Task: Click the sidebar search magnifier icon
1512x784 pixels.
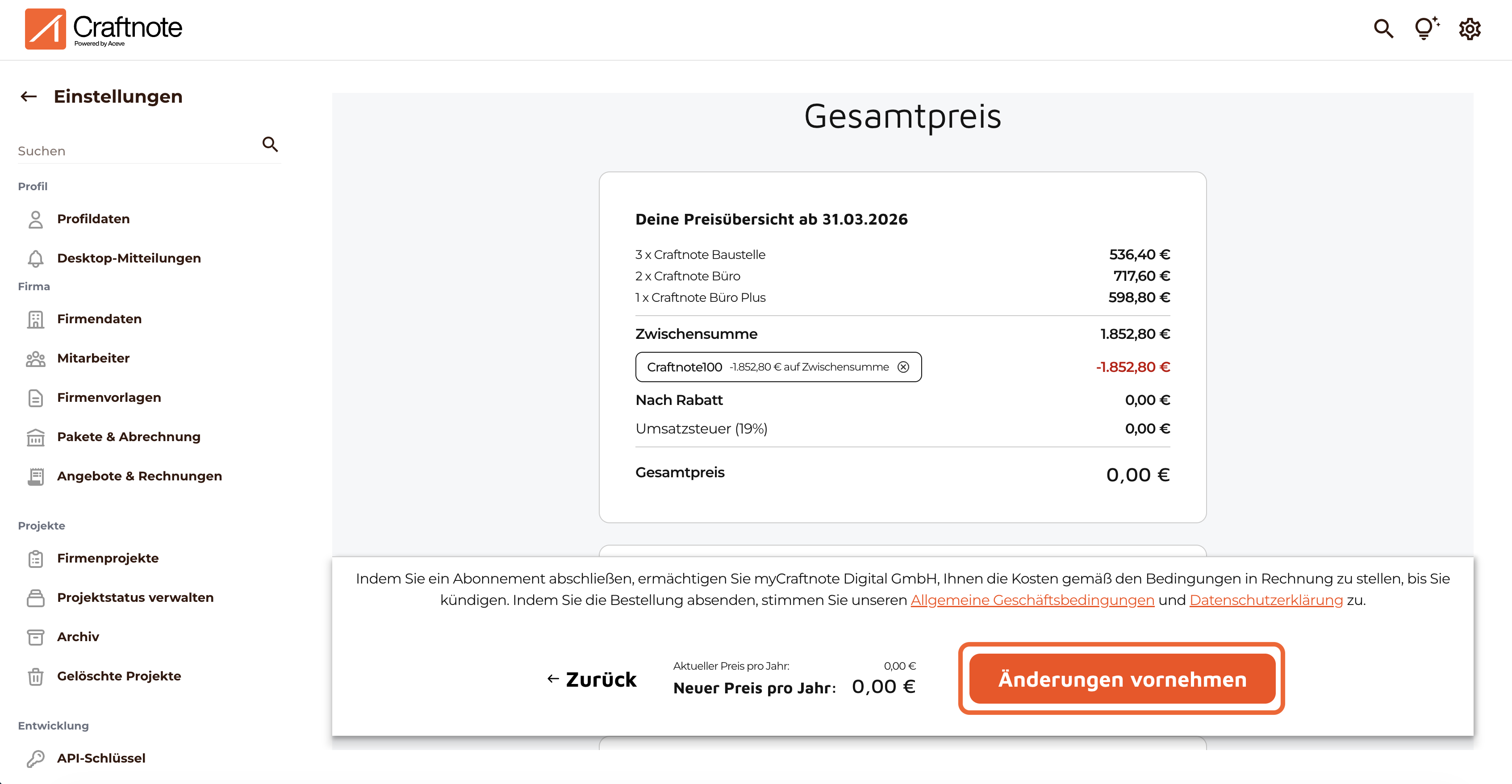Action: coord(270,144)
